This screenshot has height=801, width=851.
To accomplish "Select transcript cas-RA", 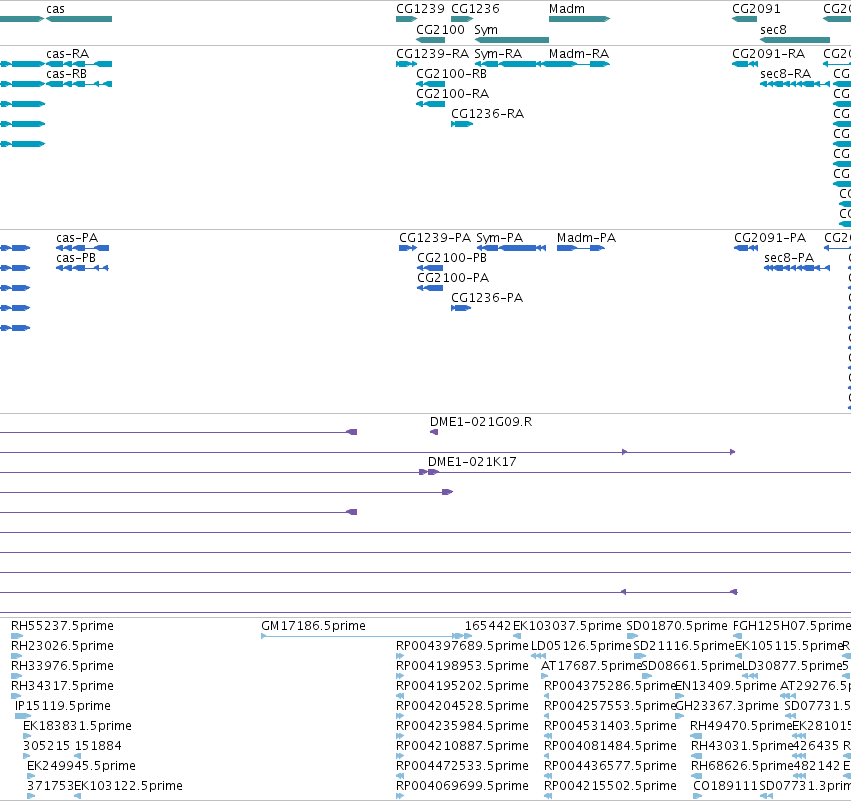I will click(x=79, y=64).
